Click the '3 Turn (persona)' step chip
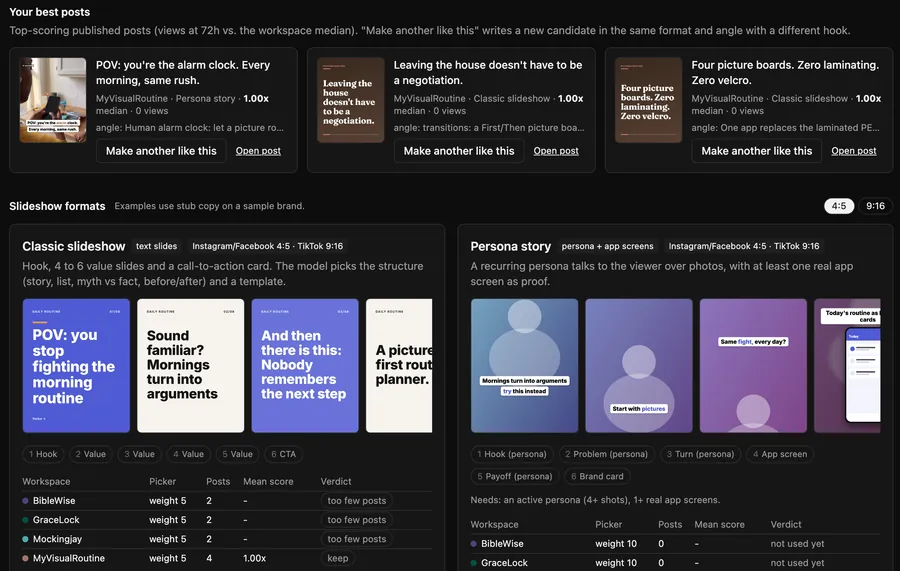This screenshot has width=900, height=571. (x=700, y=454)
